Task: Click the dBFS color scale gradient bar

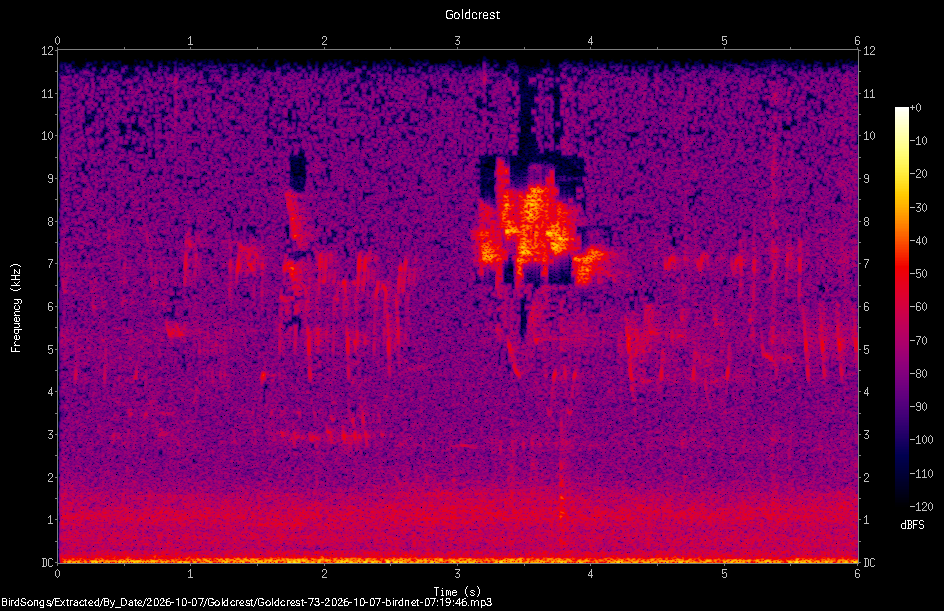Action: 901,307
